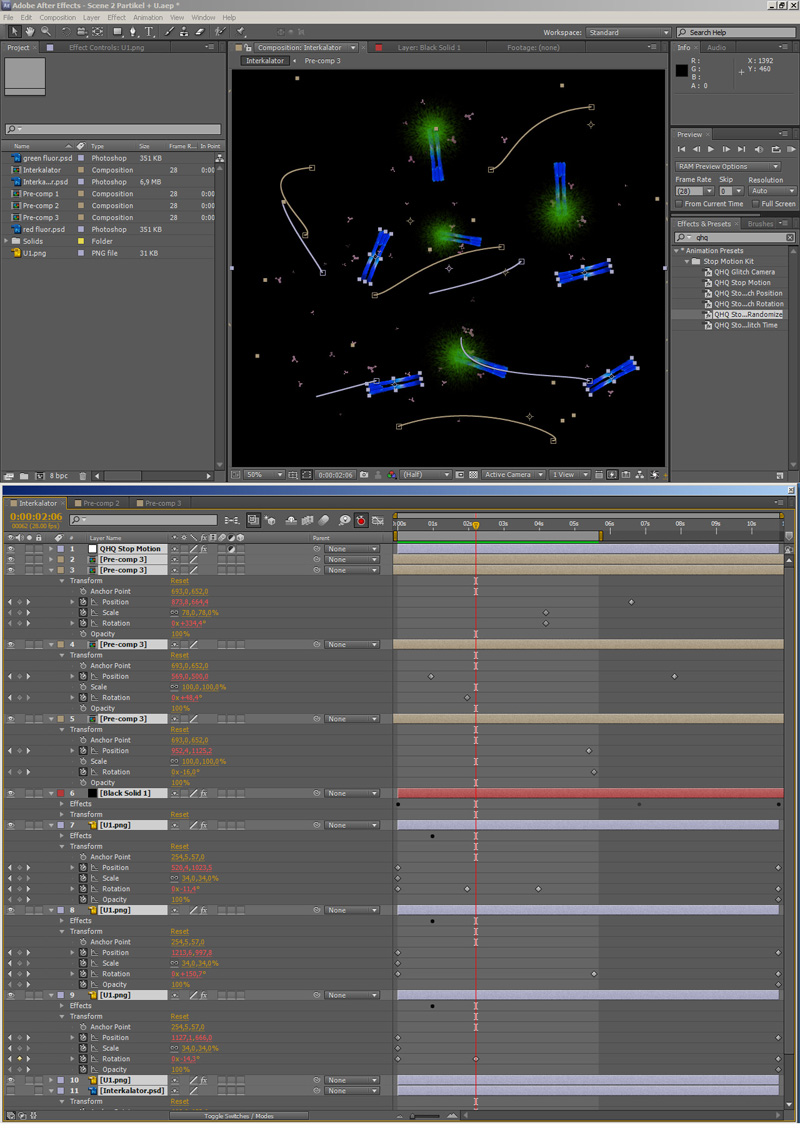Click Reset for Black Solid 1 Transform
Viewport: 800px width, 1140px height.
tap(179, 815)
